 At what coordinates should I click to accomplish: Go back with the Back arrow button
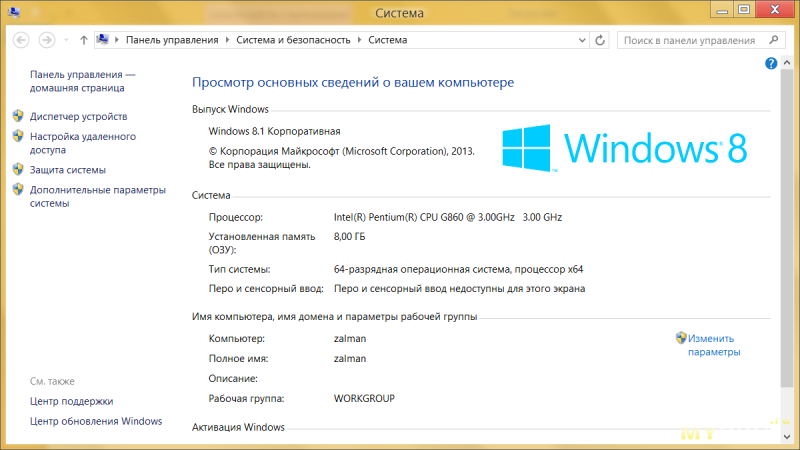click(21, 40)
